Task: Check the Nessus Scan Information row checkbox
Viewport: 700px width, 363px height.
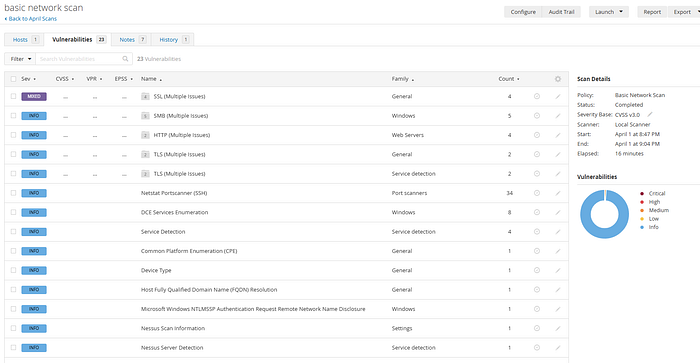Action: coord(13,328)
